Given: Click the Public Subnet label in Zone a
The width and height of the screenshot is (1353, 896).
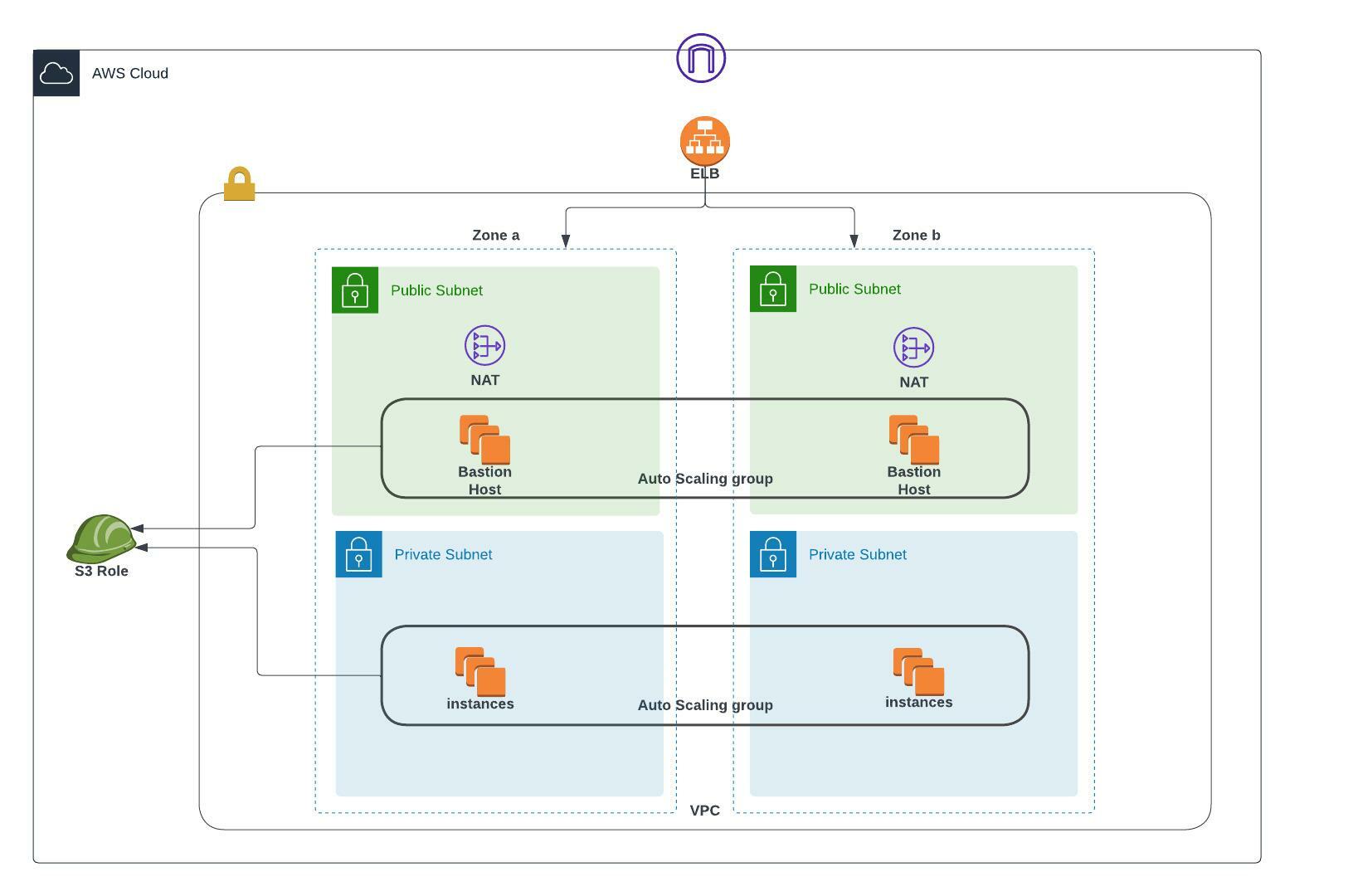Looking at the screenshot, I should coord(436,290).
